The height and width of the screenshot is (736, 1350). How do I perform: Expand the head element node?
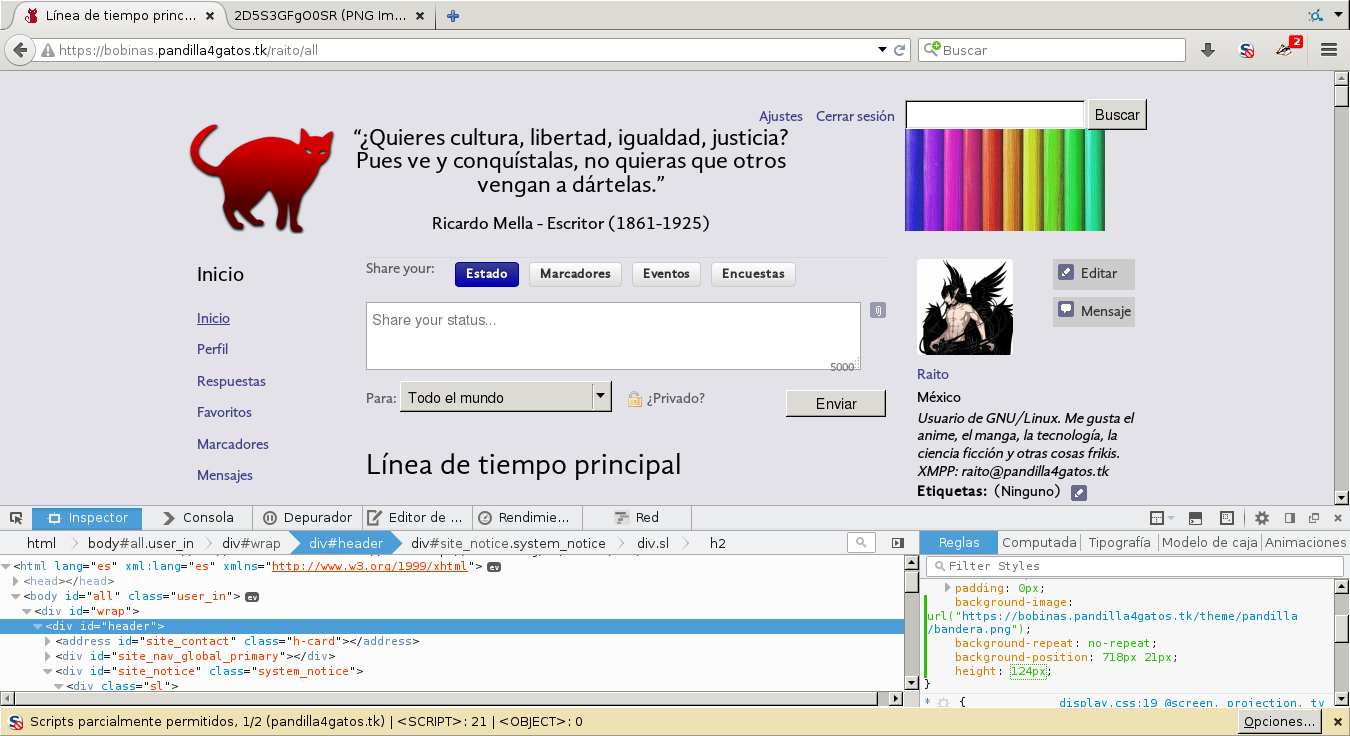point(15,581)
